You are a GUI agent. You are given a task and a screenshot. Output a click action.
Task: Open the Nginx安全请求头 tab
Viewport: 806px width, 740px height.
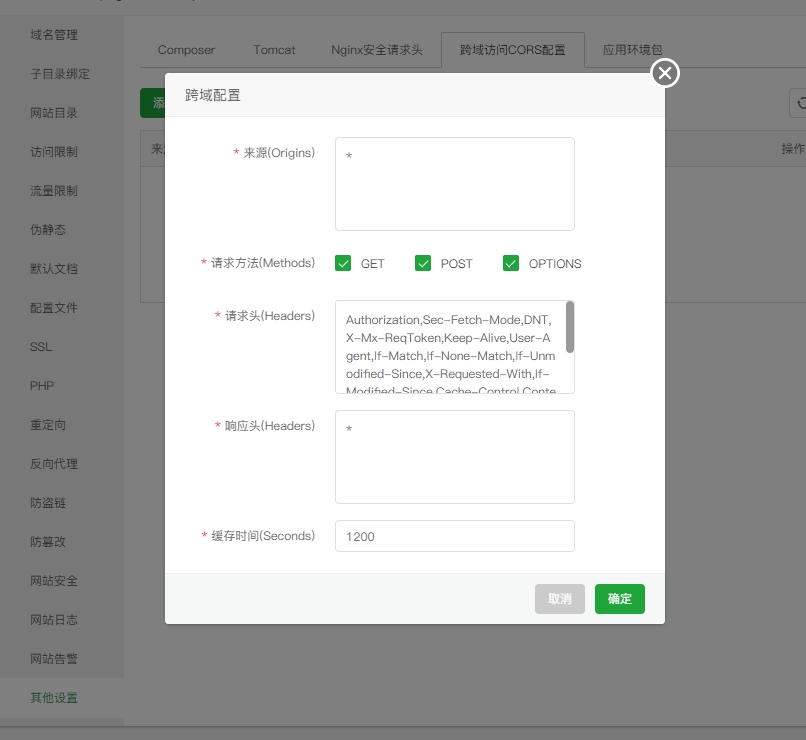click(x=376, y=50)
